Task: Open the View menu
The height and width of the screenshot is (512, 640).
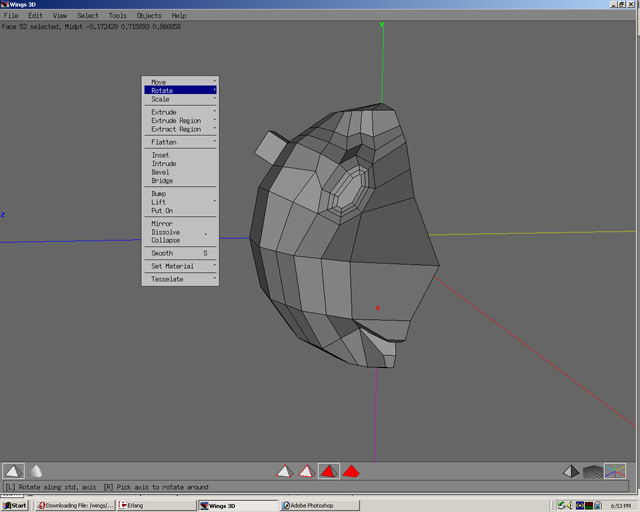Action: point(60,16)
